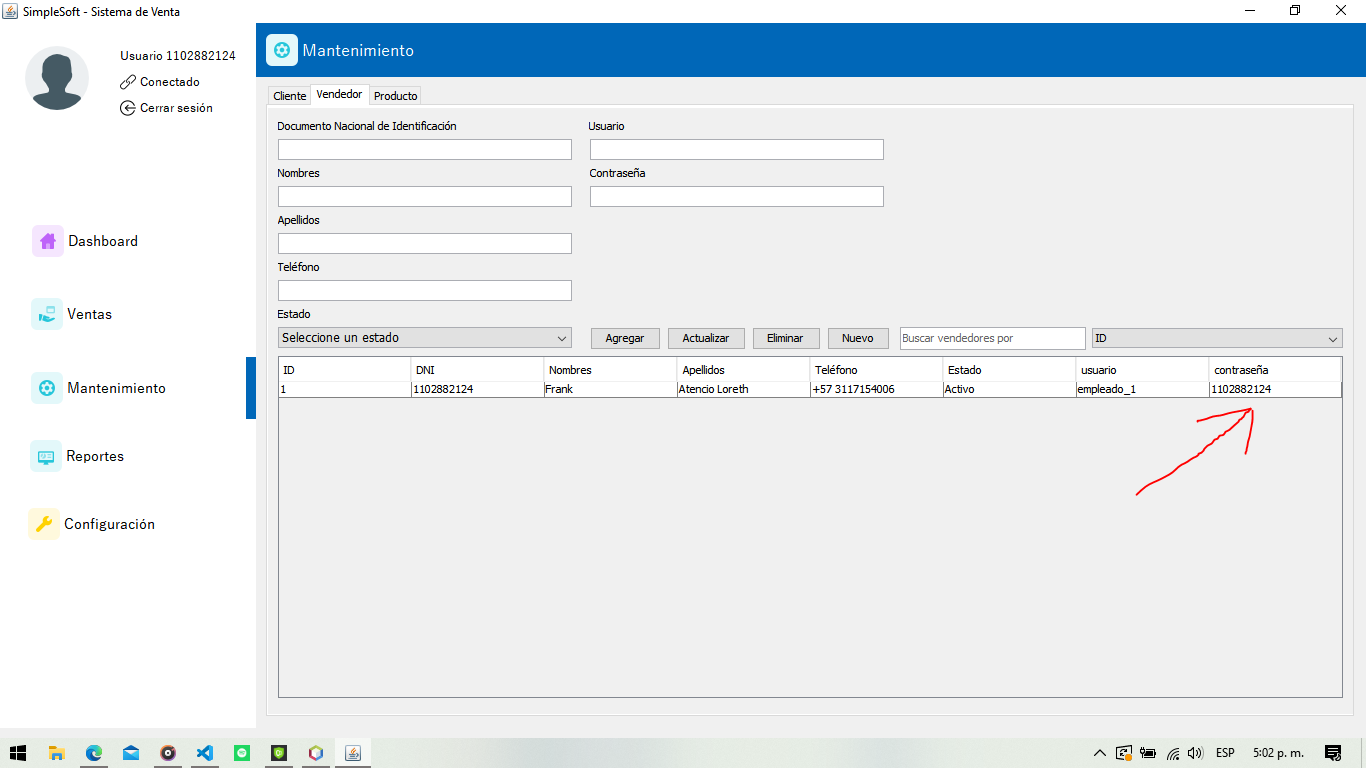Click the Eliminar button

(x=785, y=338)
